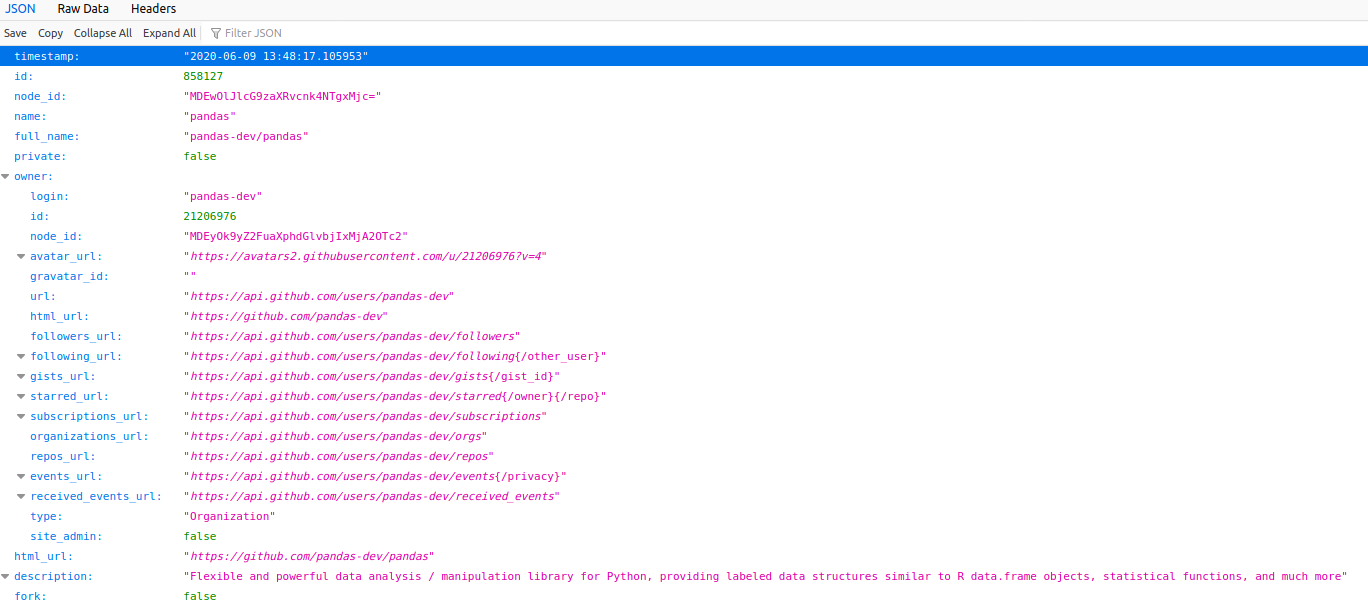1368x601 pixels.
Task: Select the highlighted timestamp row
Action: [684, 56]
